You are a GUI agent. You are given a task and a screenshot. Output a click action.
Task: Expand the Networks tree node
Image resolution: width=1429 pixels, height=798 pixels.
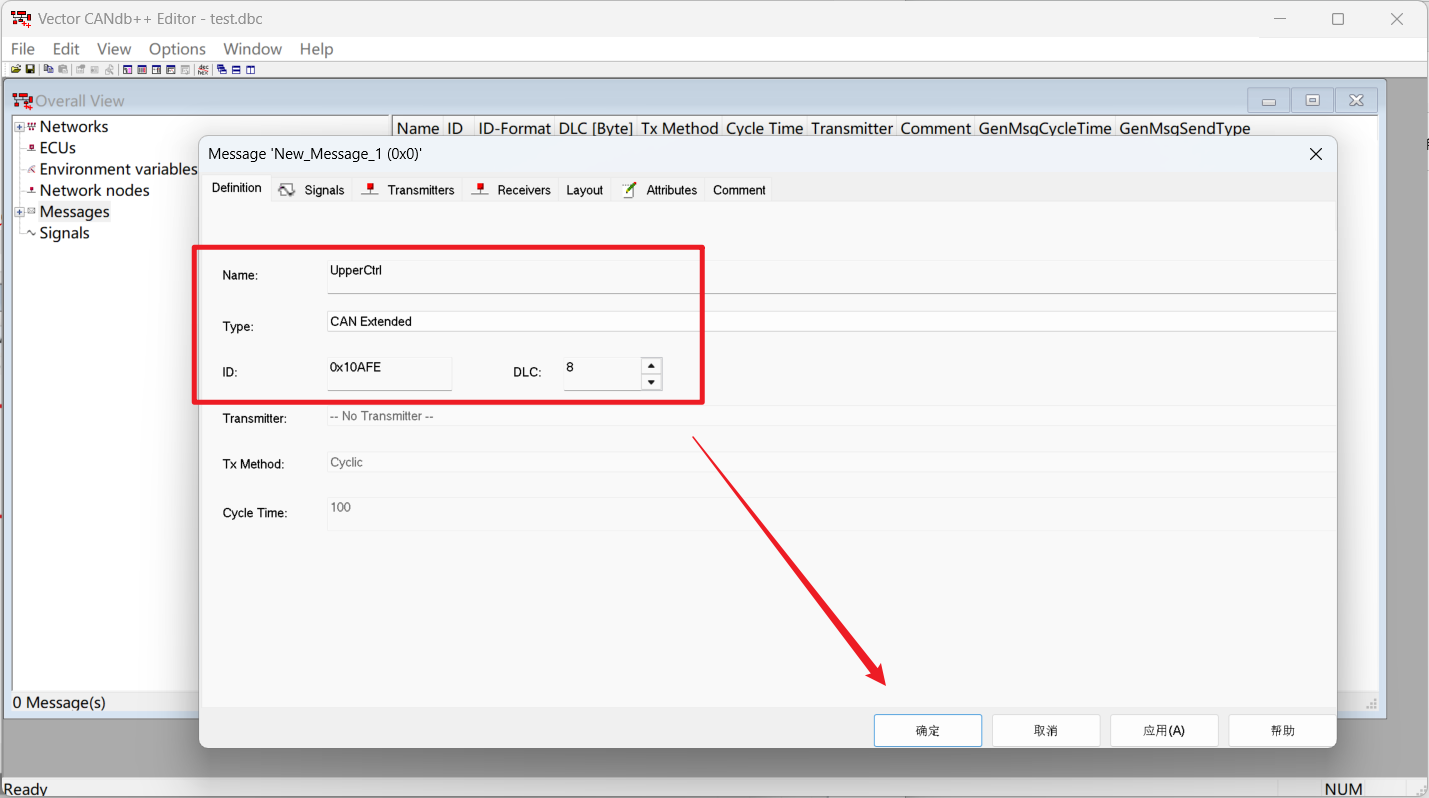point(19,127)
